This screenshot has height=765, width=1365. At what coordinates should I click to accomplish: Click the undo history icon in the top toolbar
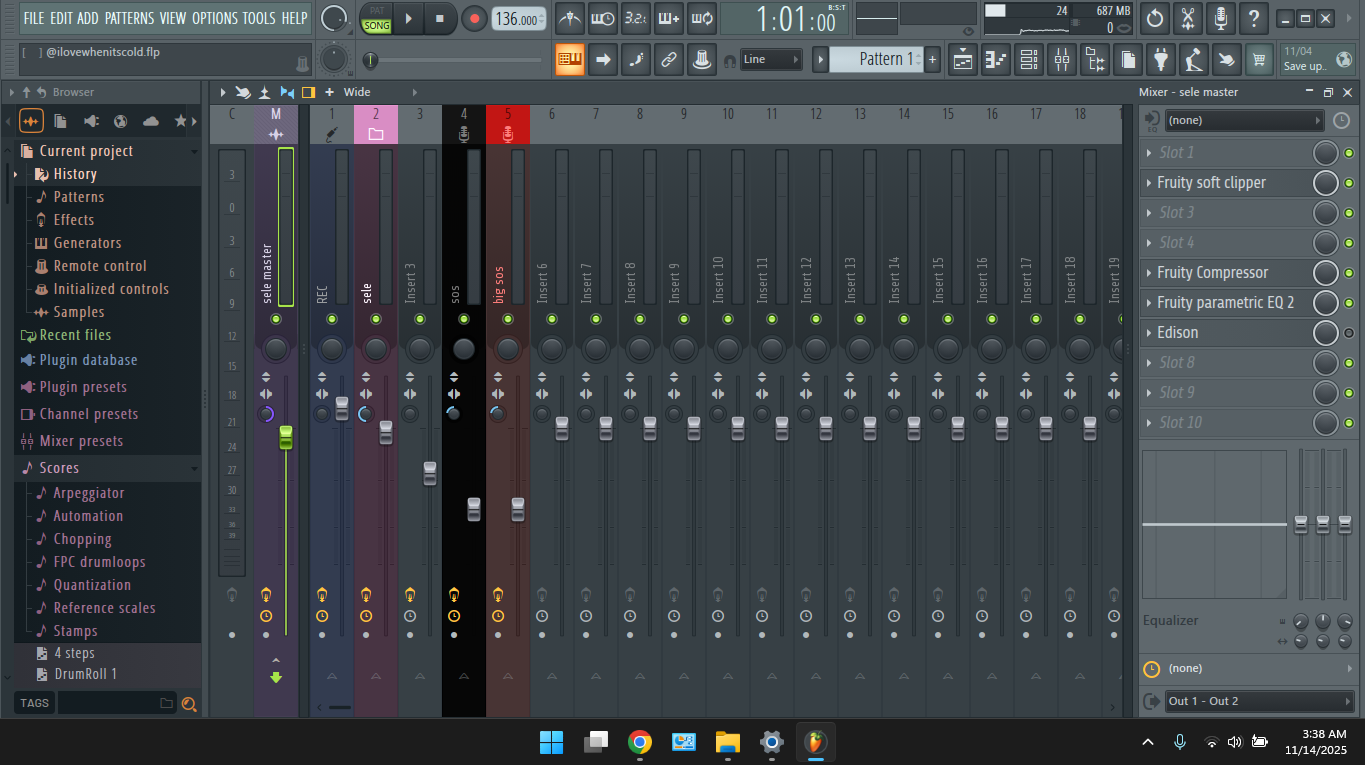1155,18
